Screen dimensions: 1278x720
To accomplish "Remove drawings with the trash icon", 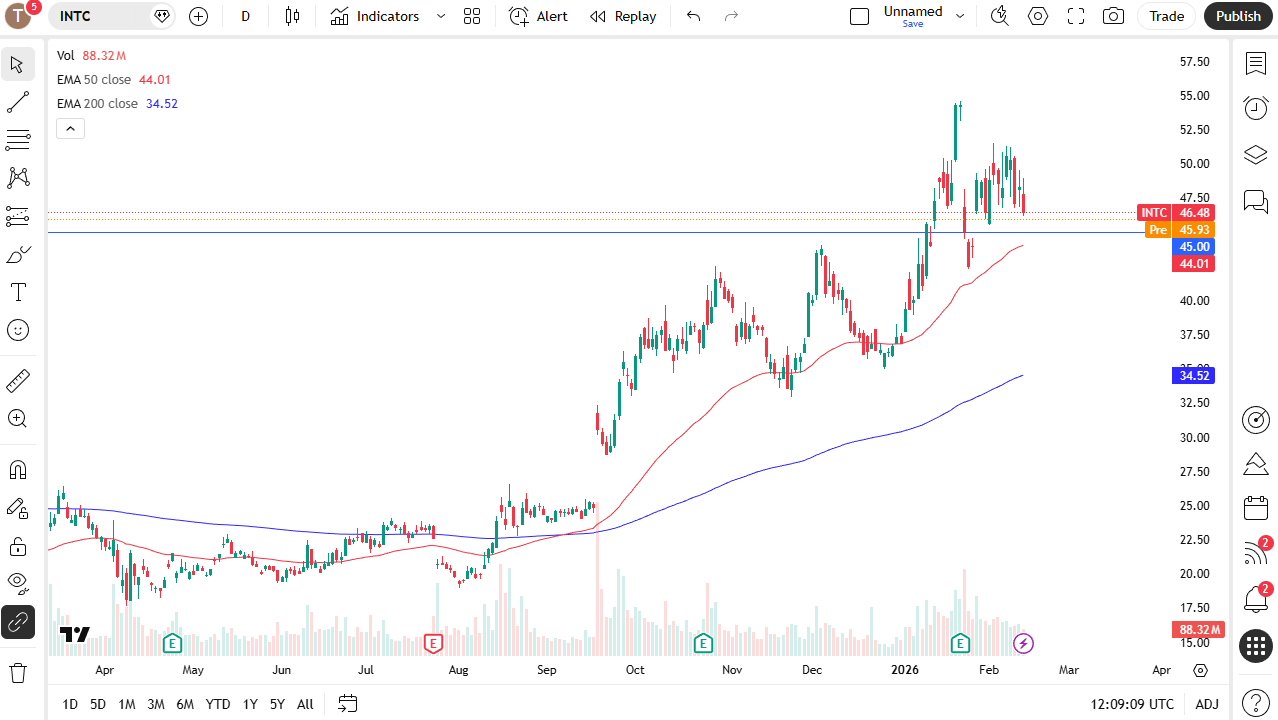I will point(17,672).
